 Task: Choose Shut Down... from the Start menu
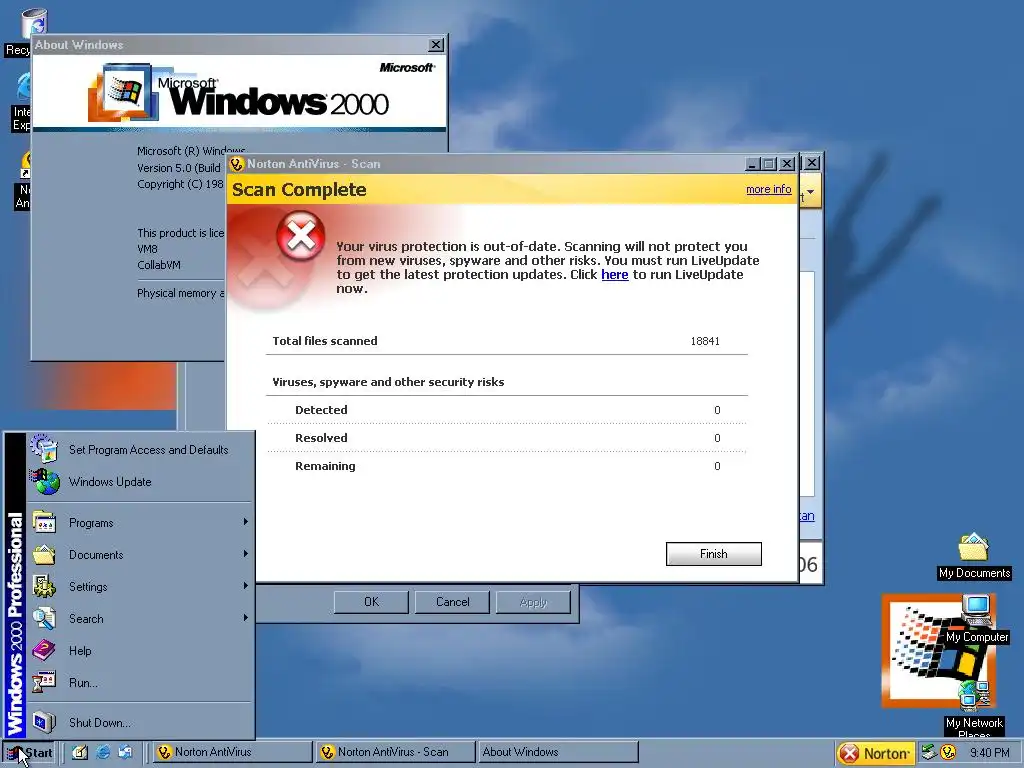coord(140,722)
